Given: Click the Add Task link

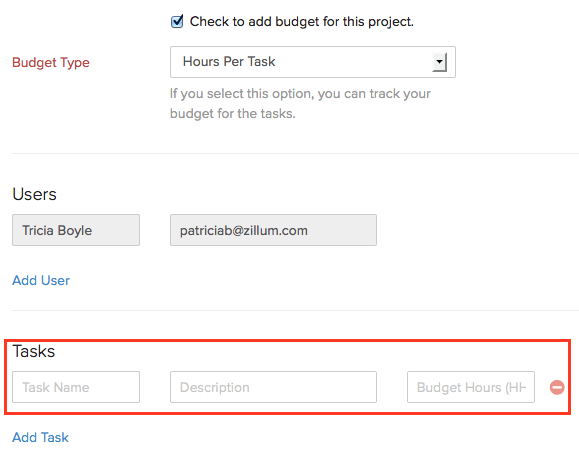Looking at the screenshot, I should coord(40,437).
